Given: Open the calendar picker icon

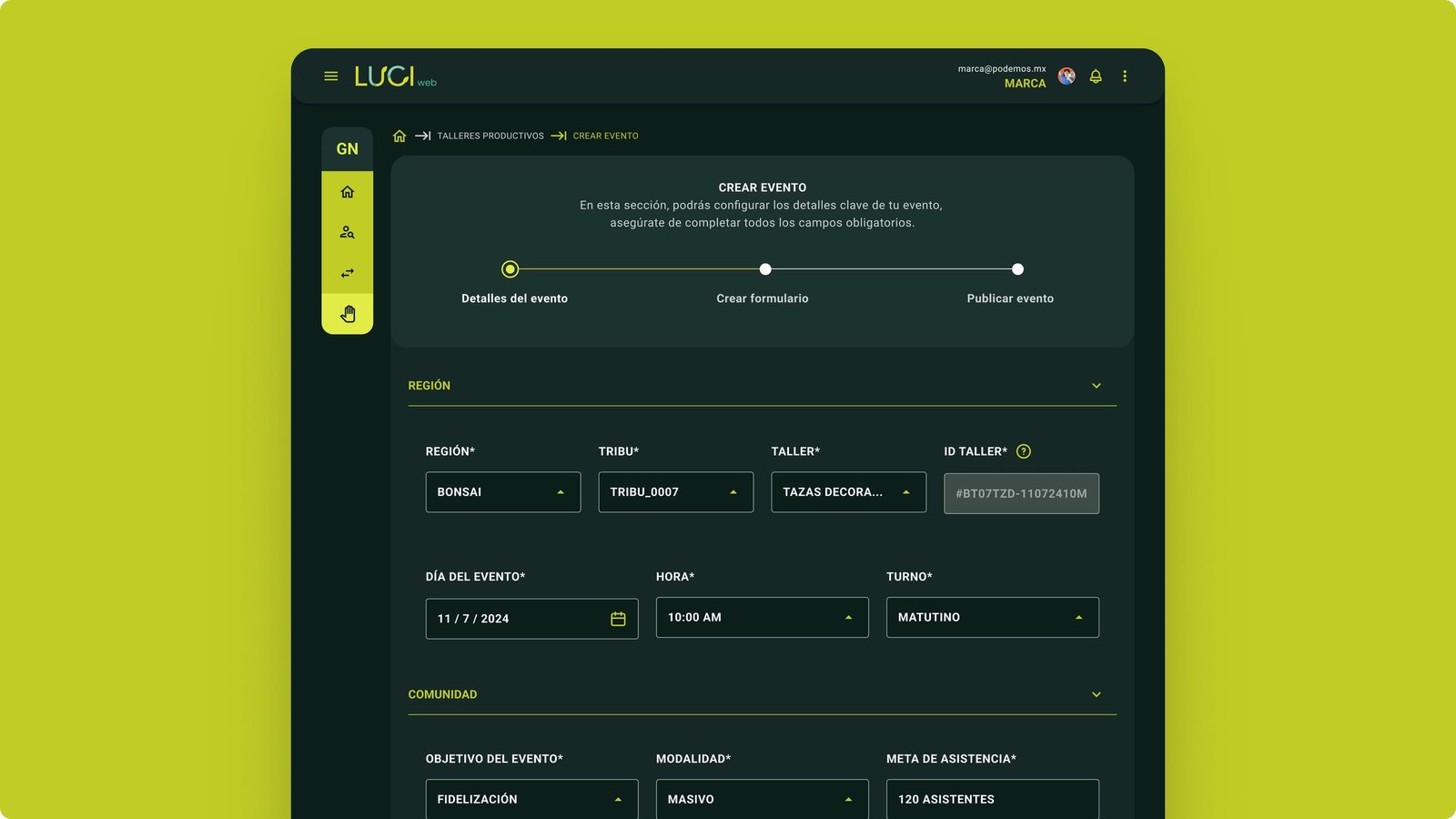Looking at the screenshot, I should 618,619.
